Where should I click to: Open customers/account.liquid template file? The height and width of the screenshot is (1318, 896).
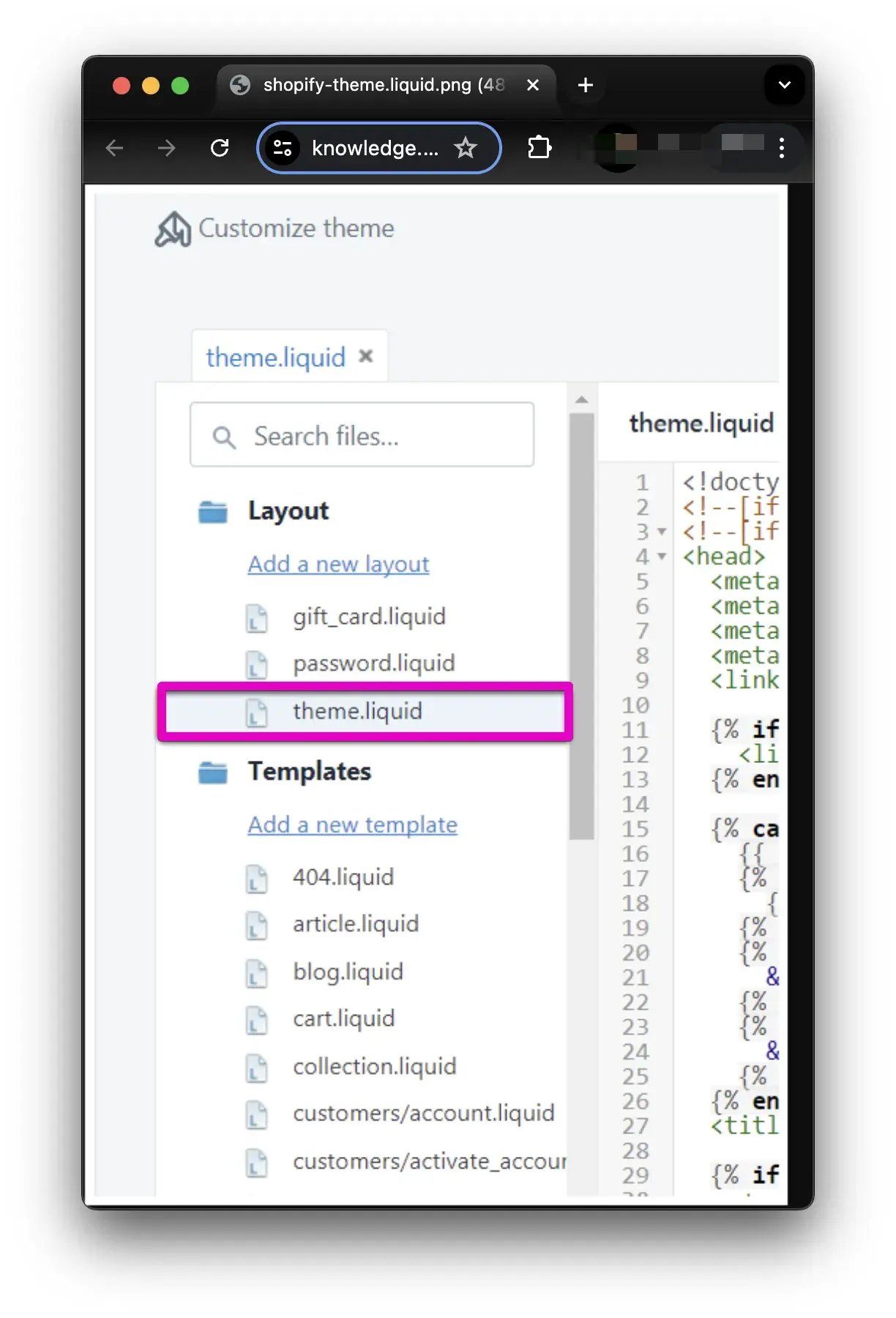(x=424, y=1114)
